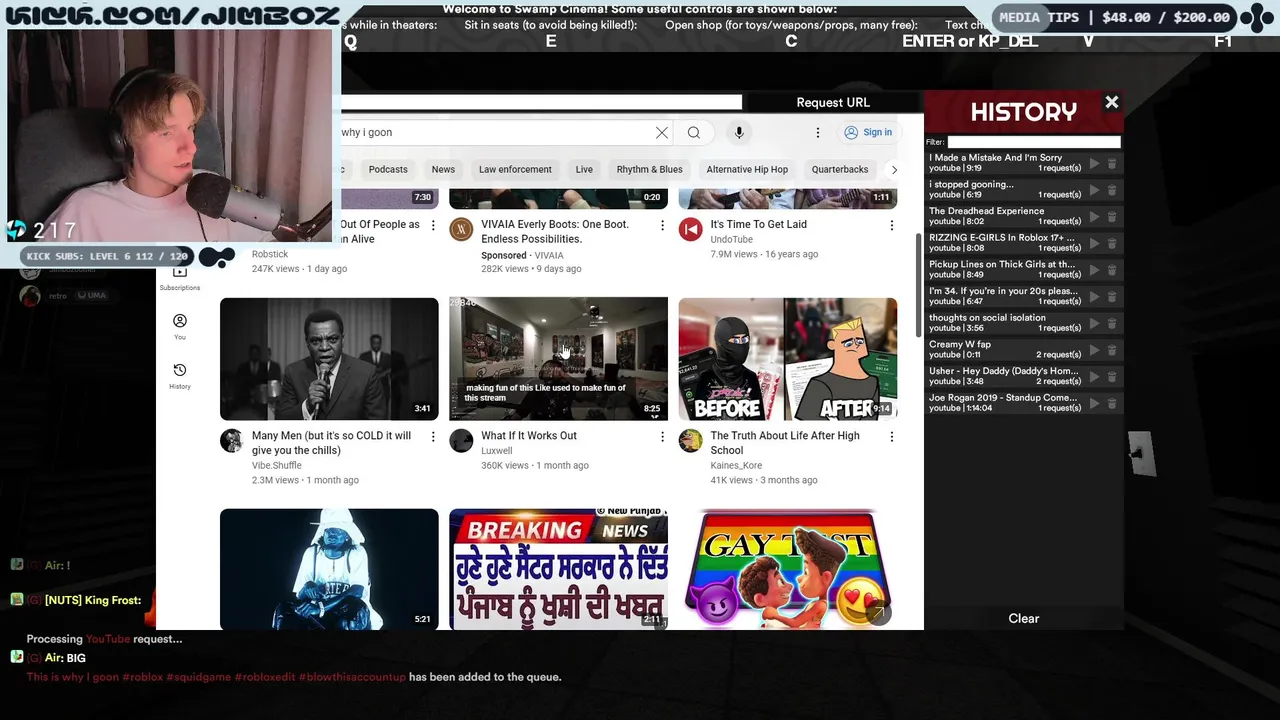Play 'Creamy W fap' history entry
1280x720 pixels.
coord(1094,350)
